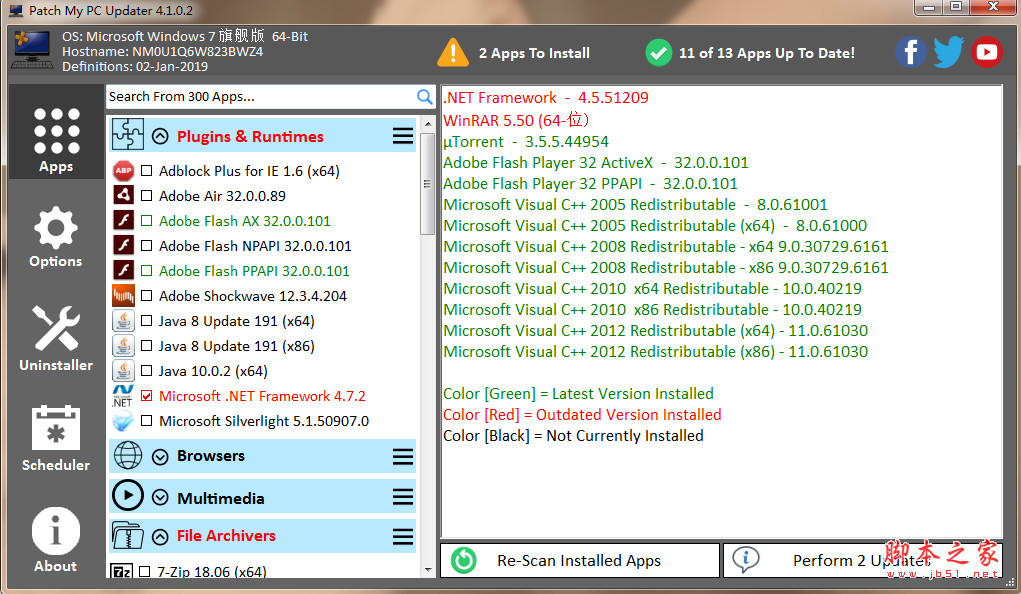
Task: Click 11 of 13 Apps Up To Date text
Action: click(766, 53)
